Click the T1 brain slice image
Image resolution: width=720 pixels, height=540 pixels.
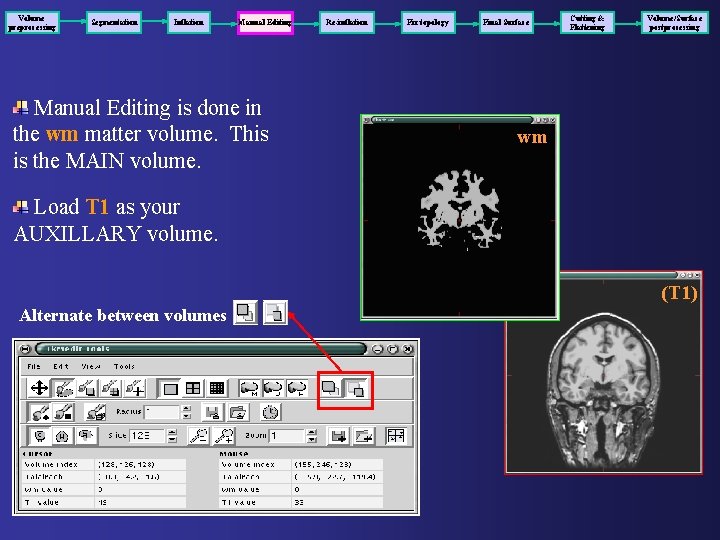(603, 374)
